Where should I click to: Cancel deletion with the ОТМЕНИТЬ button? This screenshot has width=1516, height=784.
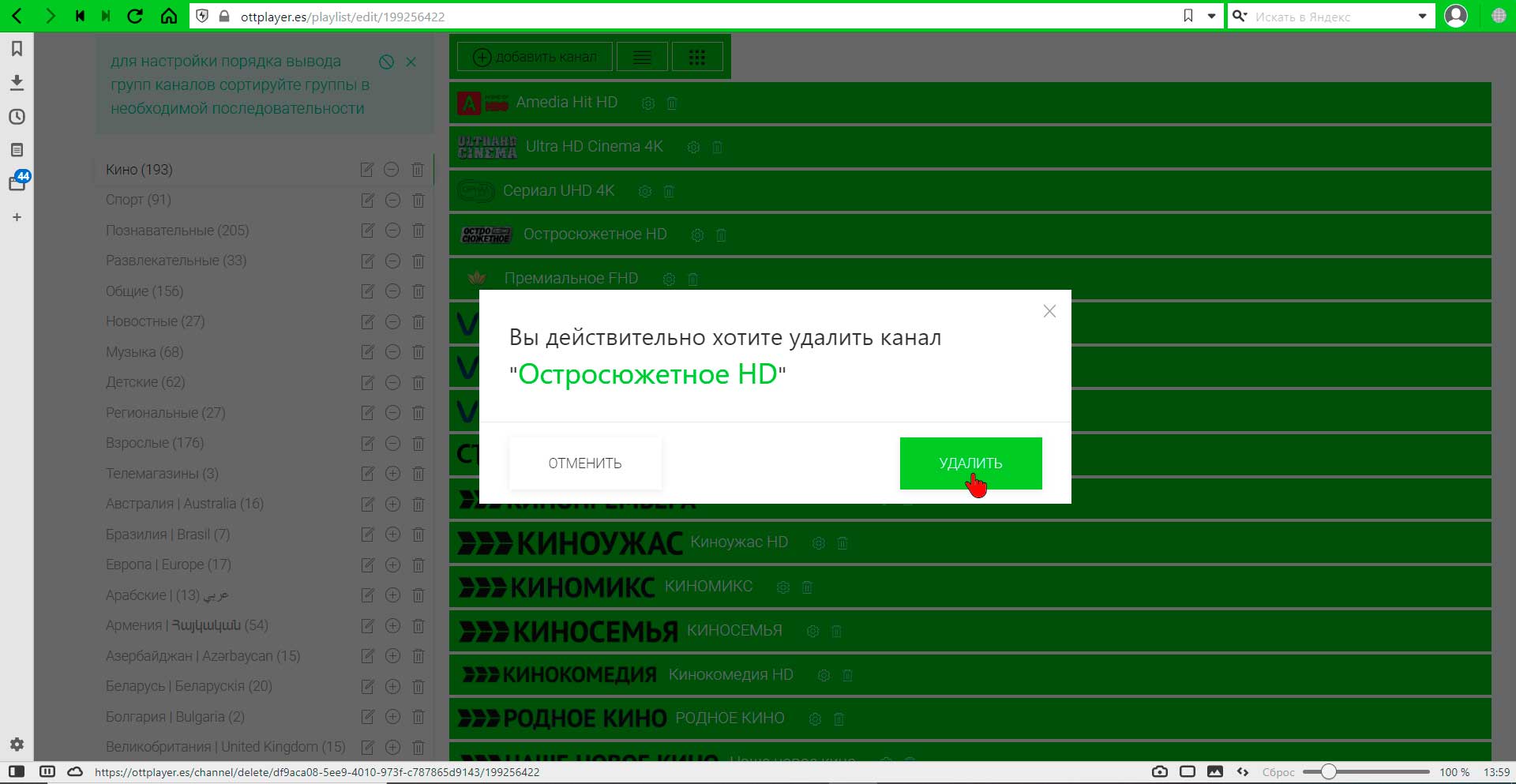pyautogui.click(x=585, y=463)
